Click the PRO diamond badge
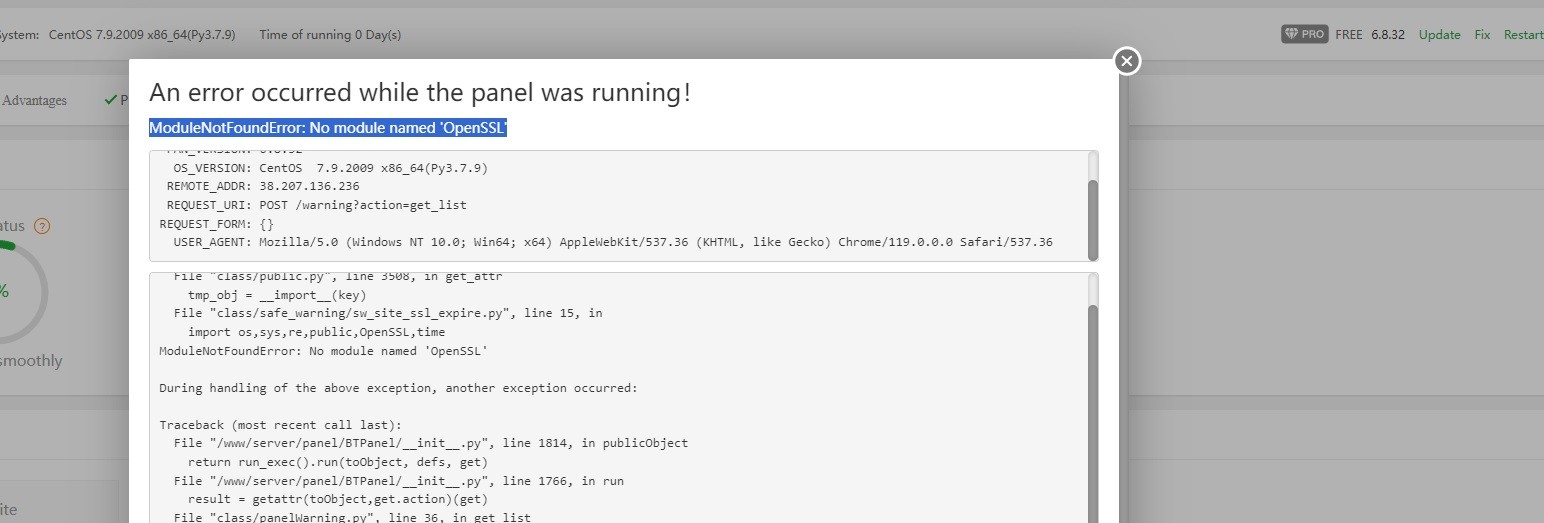 [x=1304, y=34]
